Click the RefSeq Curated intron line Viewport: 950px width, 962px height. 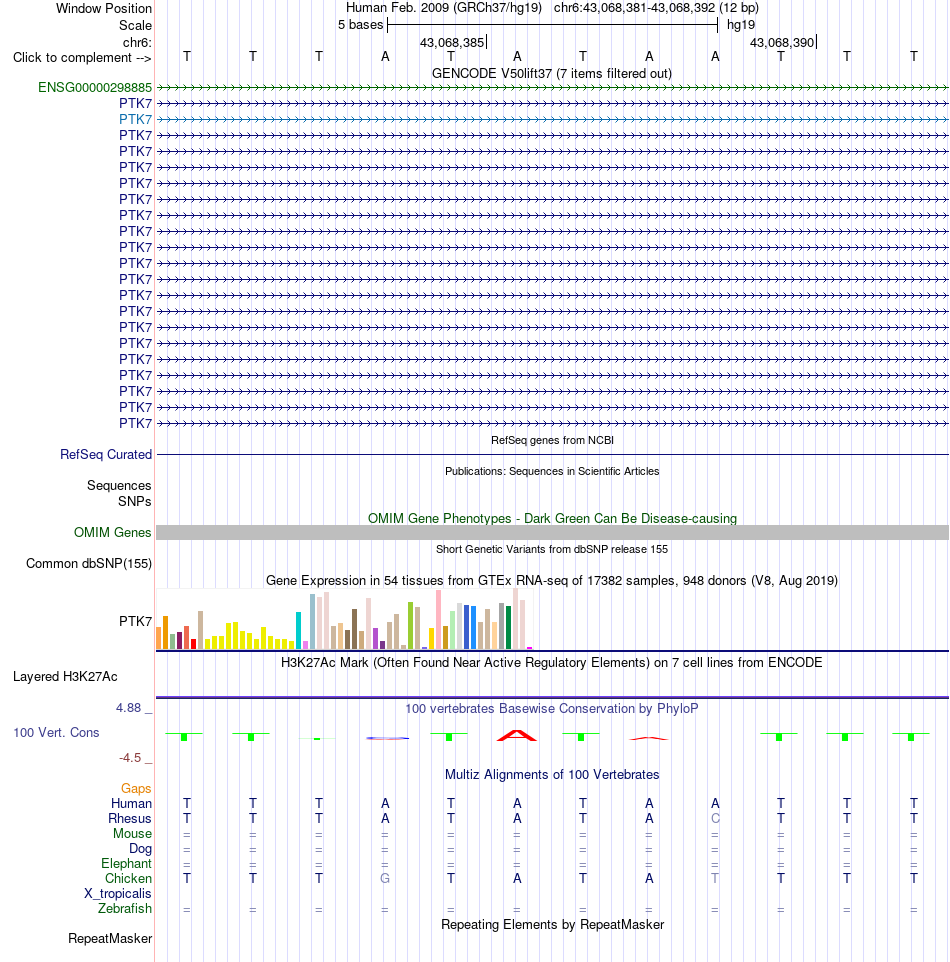552,455
